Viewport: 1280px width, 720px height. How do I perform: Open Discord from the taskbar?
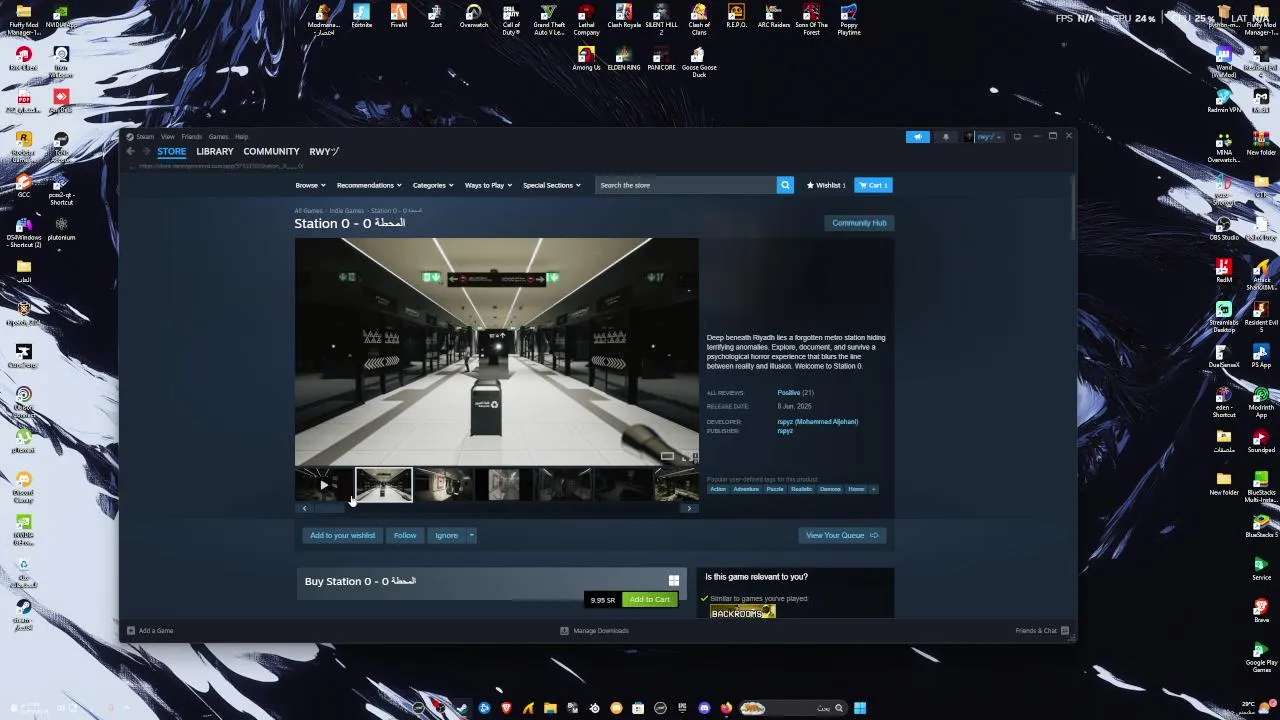(704, 708)
